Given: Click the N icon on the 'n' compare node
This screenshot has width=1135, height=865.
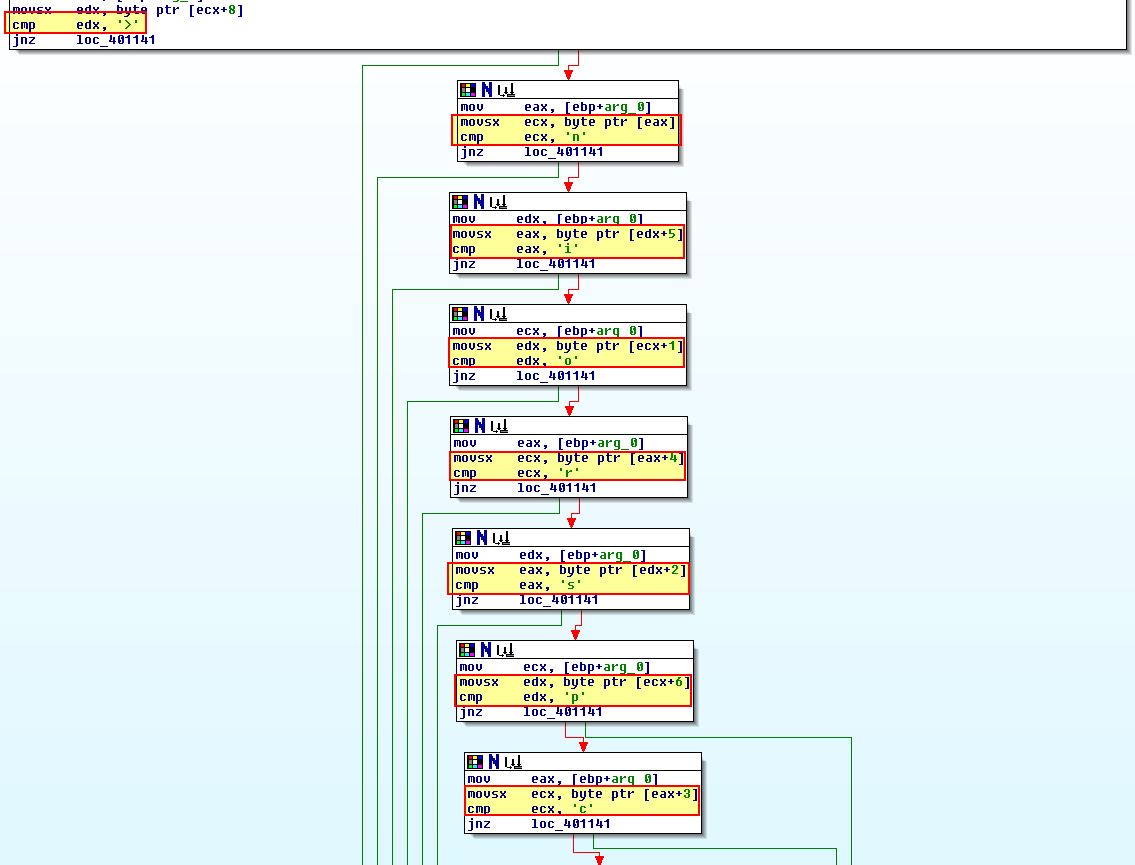Looking at the screenshot, I should [x=486, y=90].
